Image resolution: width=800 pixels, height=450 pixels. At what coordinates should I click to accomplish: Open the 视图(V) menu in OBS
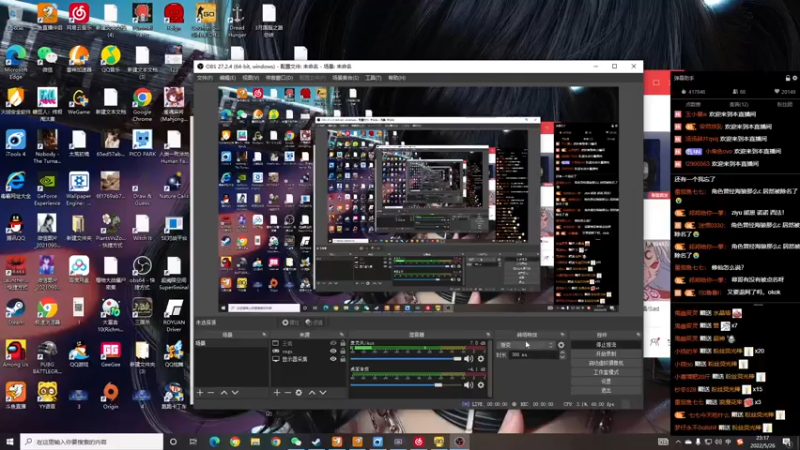pyautogui.click(x=251, y=78)
